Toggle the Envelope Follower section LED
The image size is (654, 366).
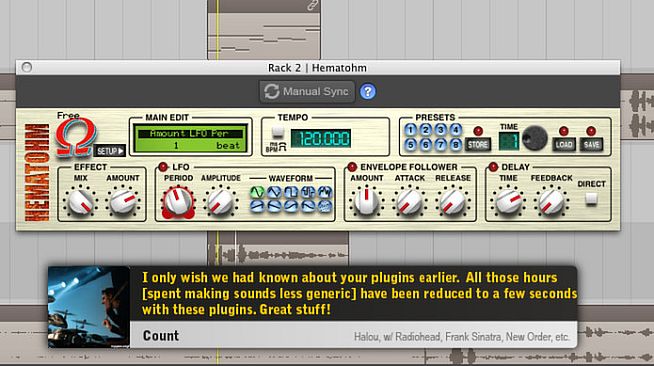coord(352,167)
